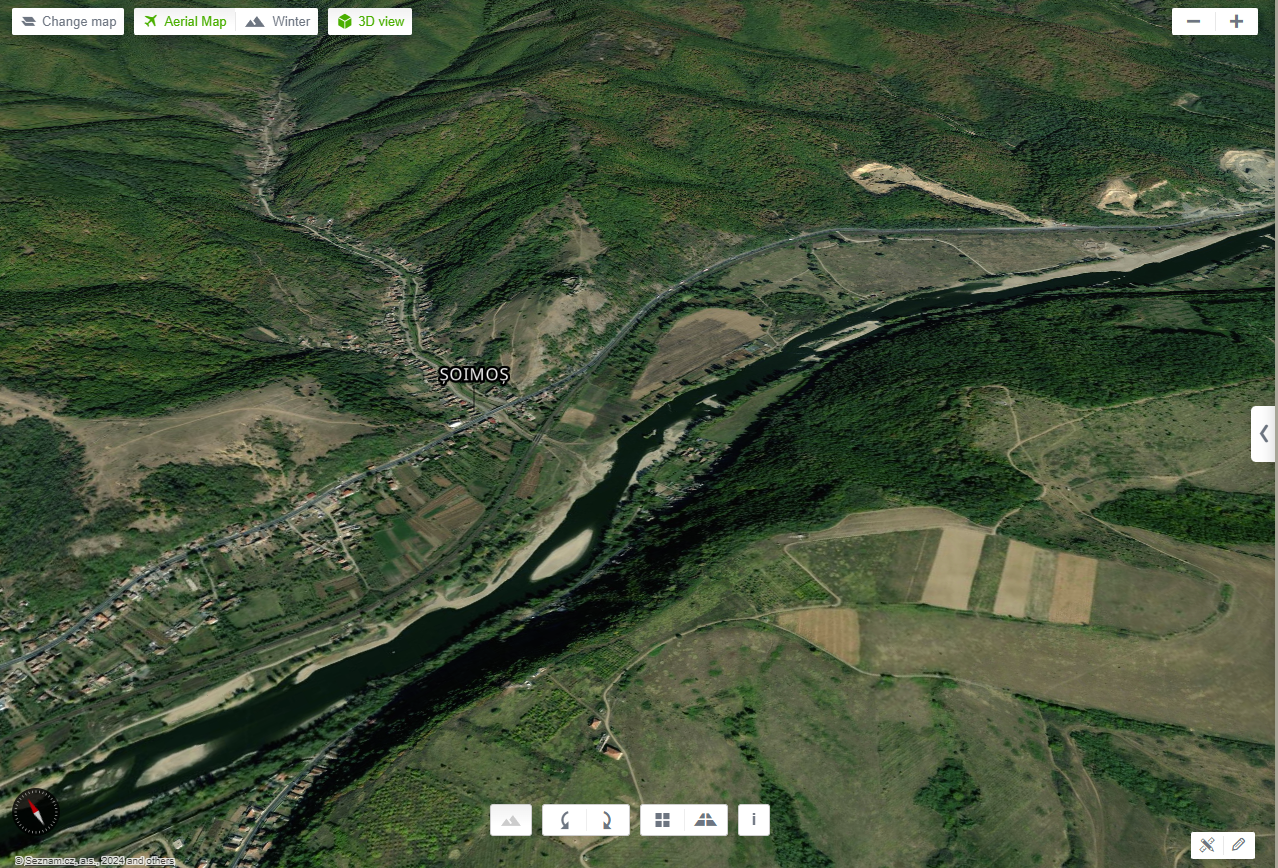This screenshot has height=868, width=1278.
Task: Select the Aerial Map tab
Action: 185,22
